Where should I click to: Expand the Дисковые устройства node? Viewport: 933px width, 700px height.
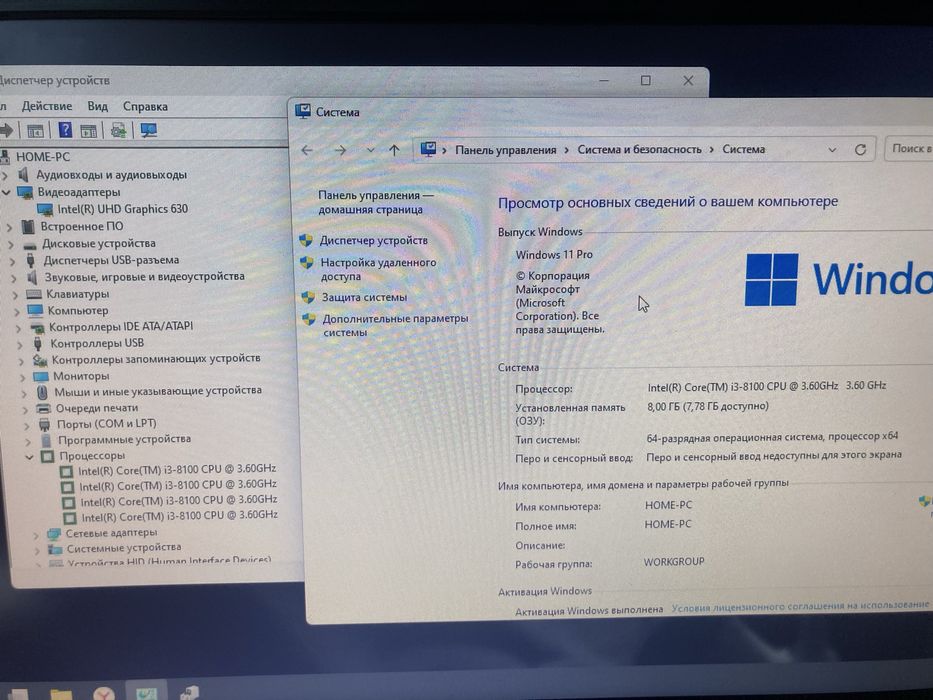pos(11,244)
